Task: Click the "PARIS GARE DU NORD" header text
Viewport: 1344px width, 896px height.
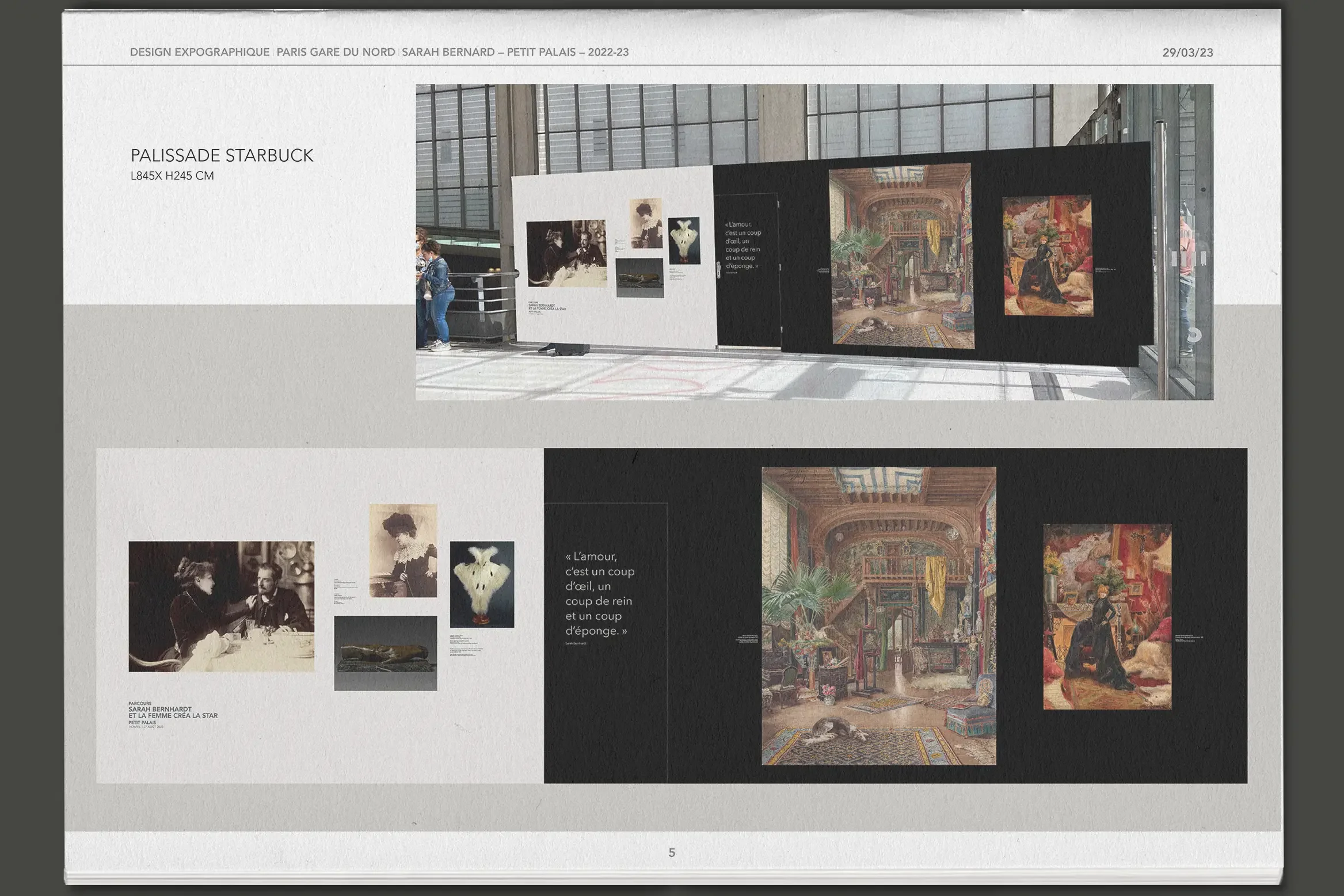Action: click(x=336, y=52)
